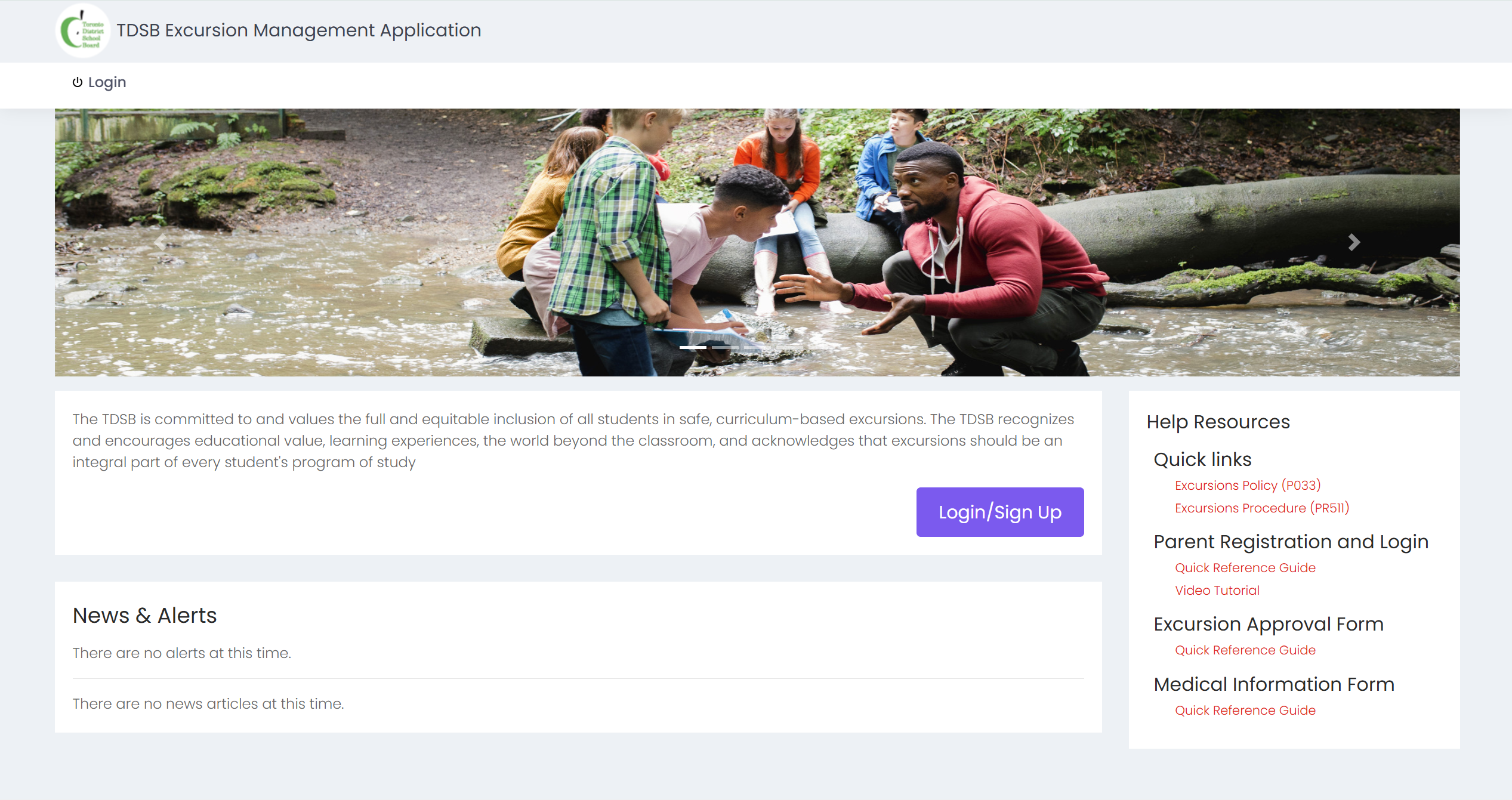Click the Help Resources heading
The width and height of the screenshot is (1512, 800).
[x=1218, y=422]
